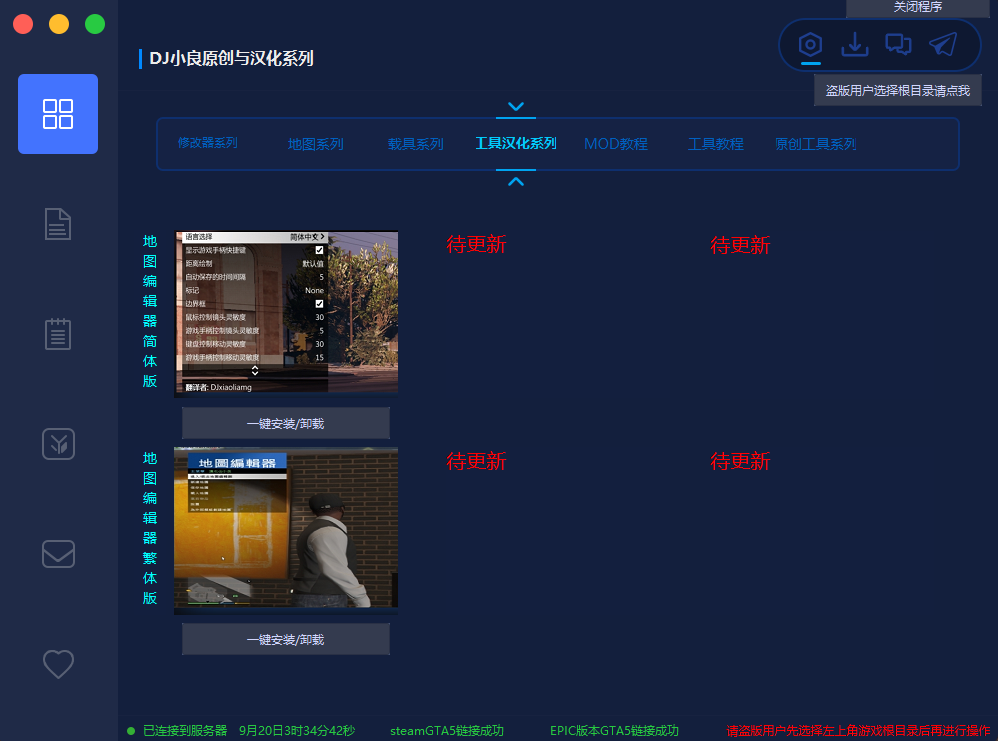The width and height of the screenshot is (998, 741).
Task: Click the paper plane icon at top right
Action: point(942,45)
